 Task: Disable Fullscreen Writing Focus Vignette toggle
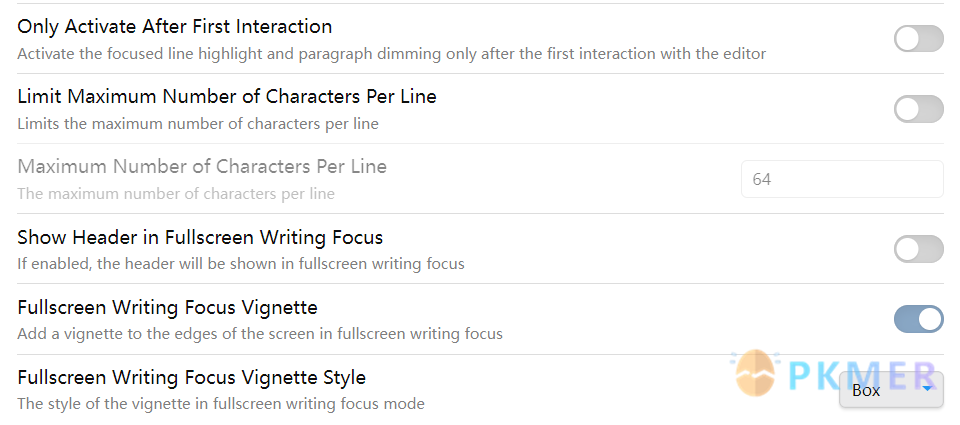click(918, 319)
